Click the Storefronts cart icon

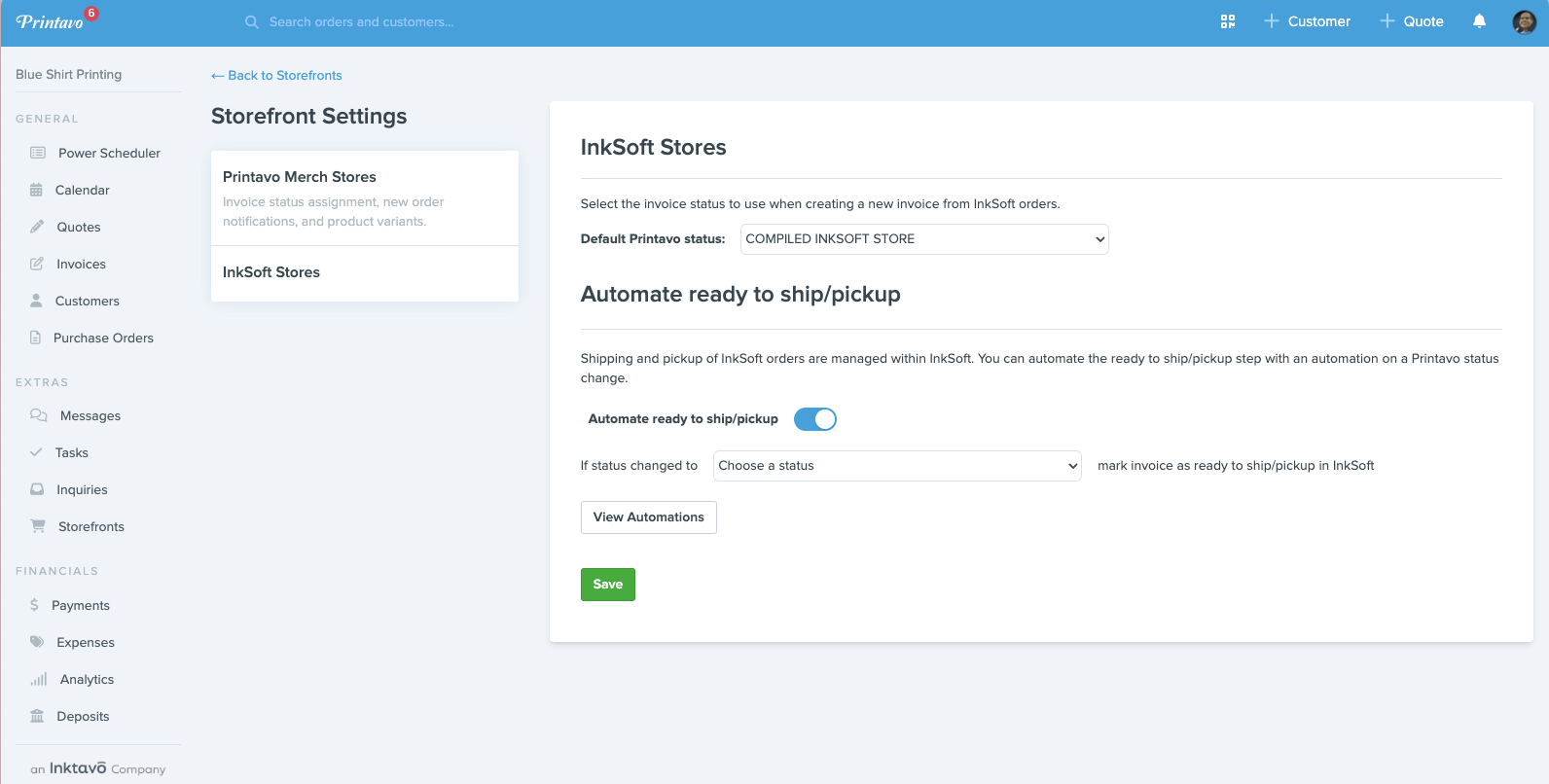[38, 526]
